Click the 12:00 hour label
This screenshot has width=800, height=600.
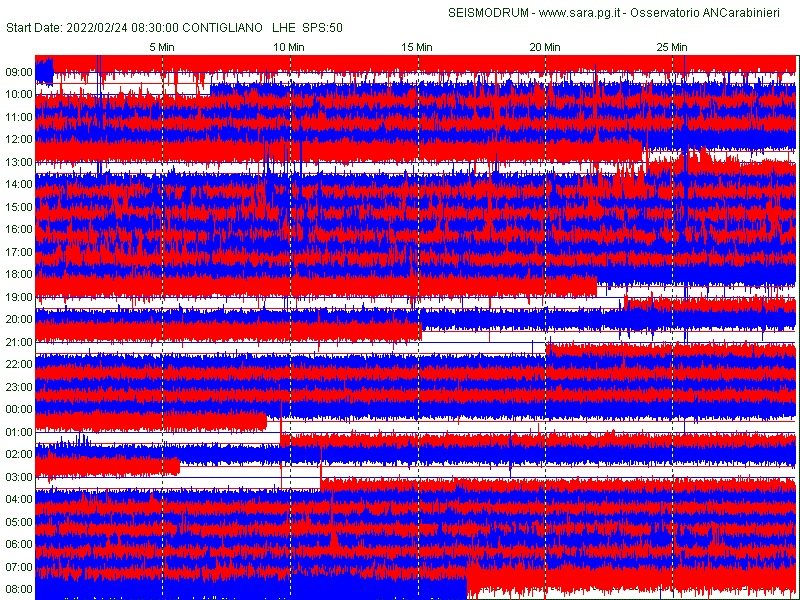18,139
